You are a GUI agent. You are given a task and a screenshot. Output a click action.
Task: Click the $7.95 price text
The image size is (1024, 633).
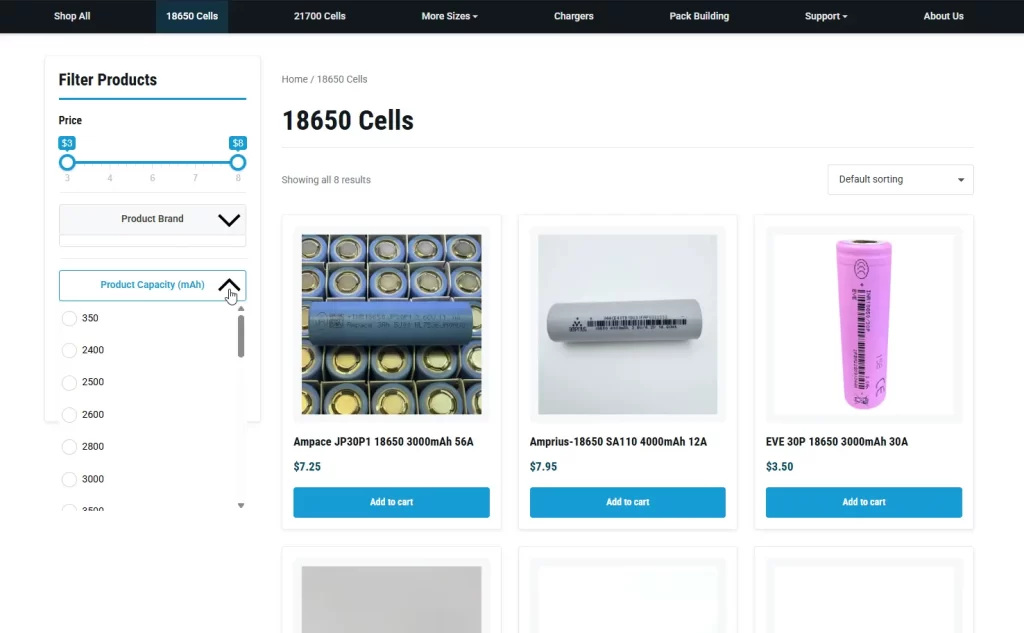click(x=543, y=466)
